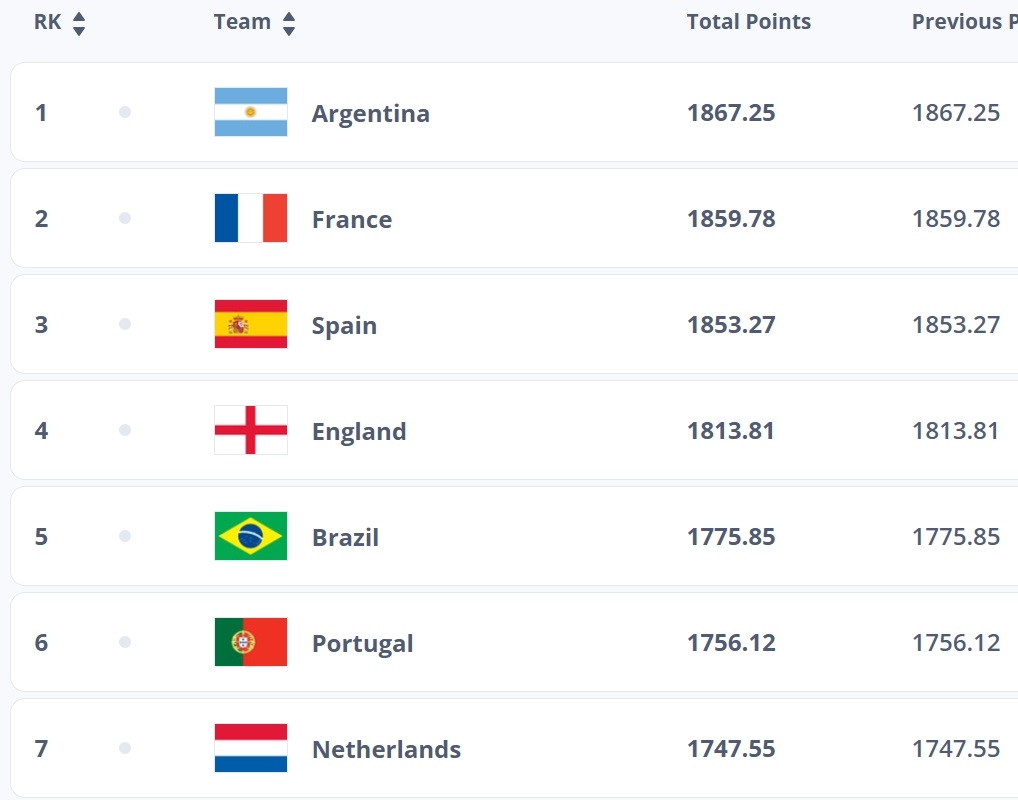Screen dimensions: 1018x800
Task: Click the Netherlands flag icon
Action: pyautogui.click(x=251, y=748)
